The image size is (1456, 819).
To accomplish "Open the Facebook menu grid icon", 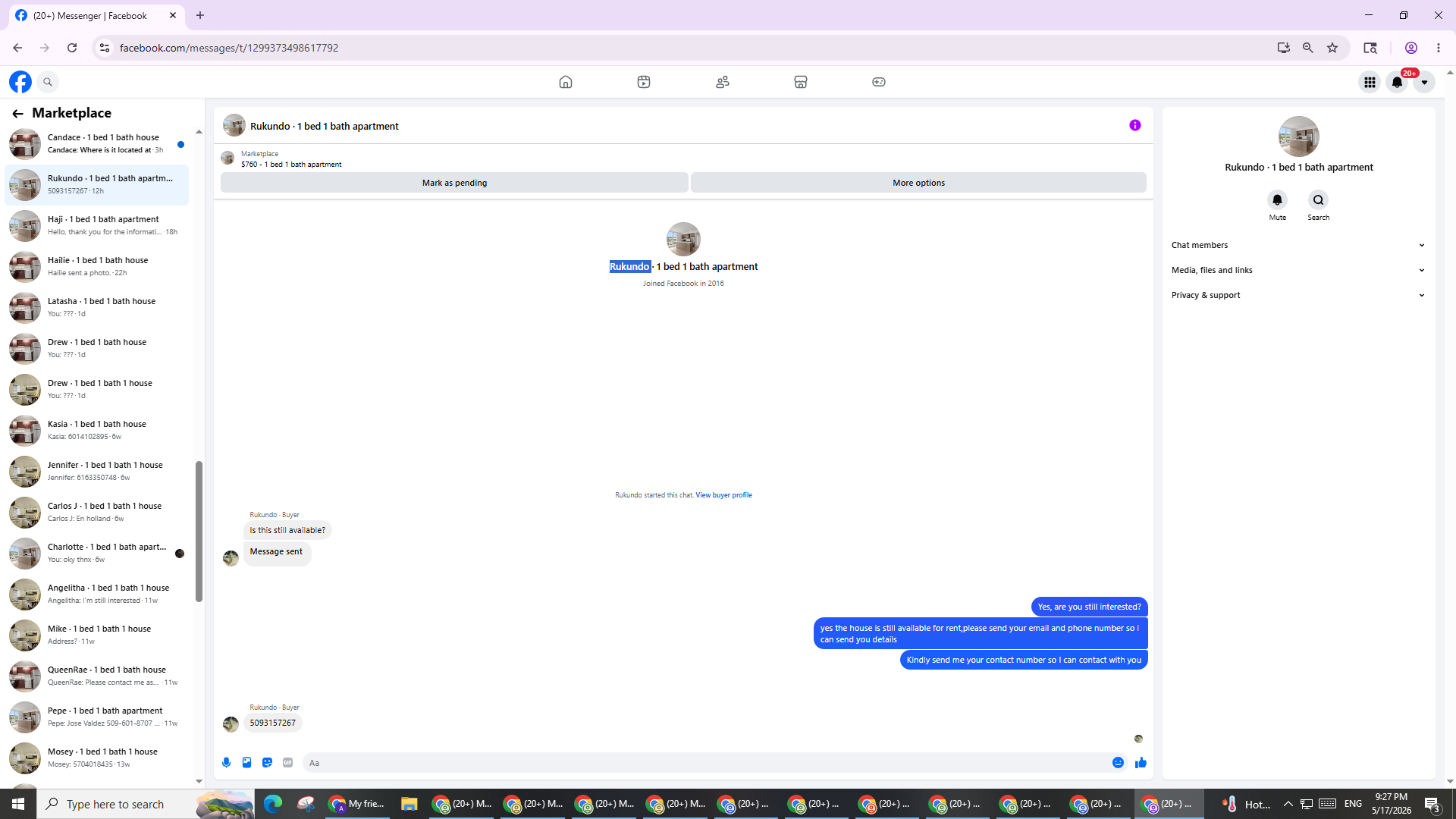I will [x=1370, y=82].
